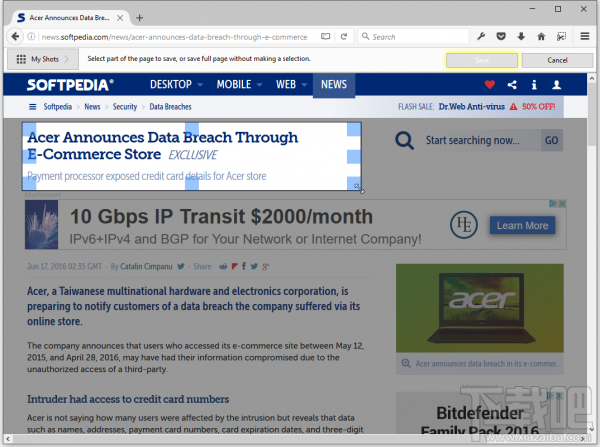Screen dimensions: 600x447
Task: Click the info icon in Softpedia header
Action: (x=534, y=85)
